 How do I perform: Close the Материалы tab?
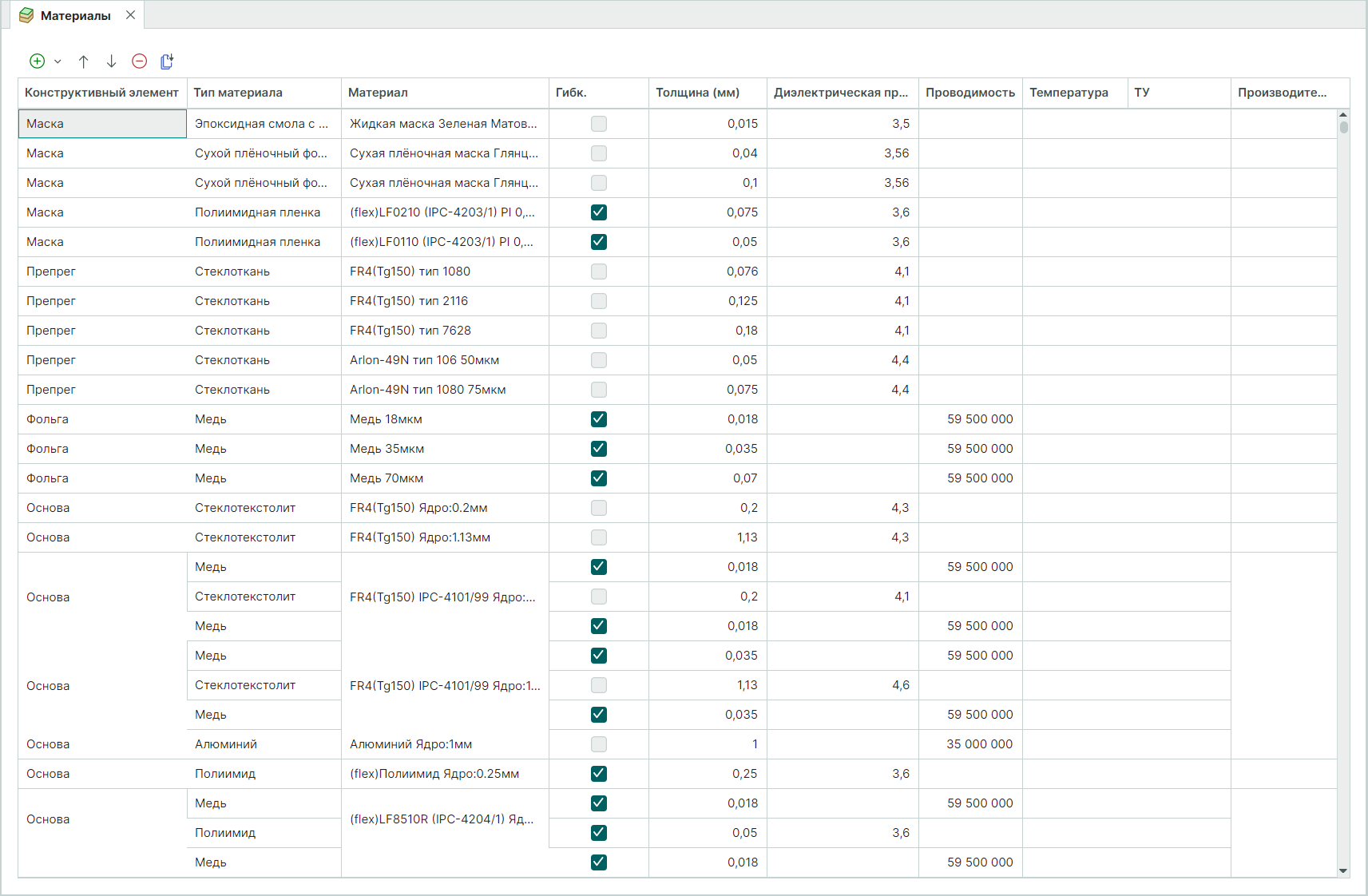coord(131,15)
